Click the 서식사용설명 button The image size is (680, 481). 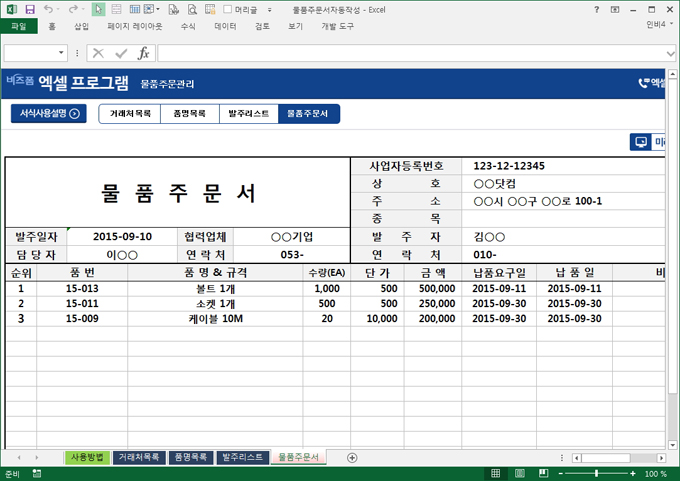point(48,114)
